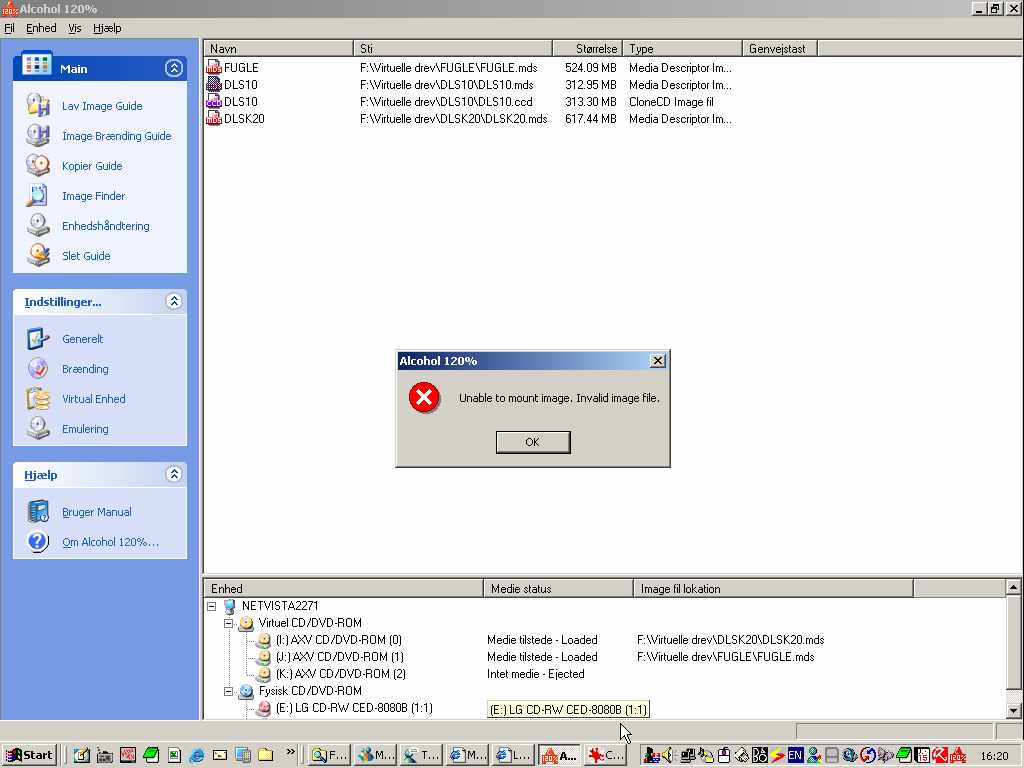The width and height of the screenshot is (1024, 768).
Task: Click the Emulering icon
Action: pyautogui.click(x=38, y=428)
